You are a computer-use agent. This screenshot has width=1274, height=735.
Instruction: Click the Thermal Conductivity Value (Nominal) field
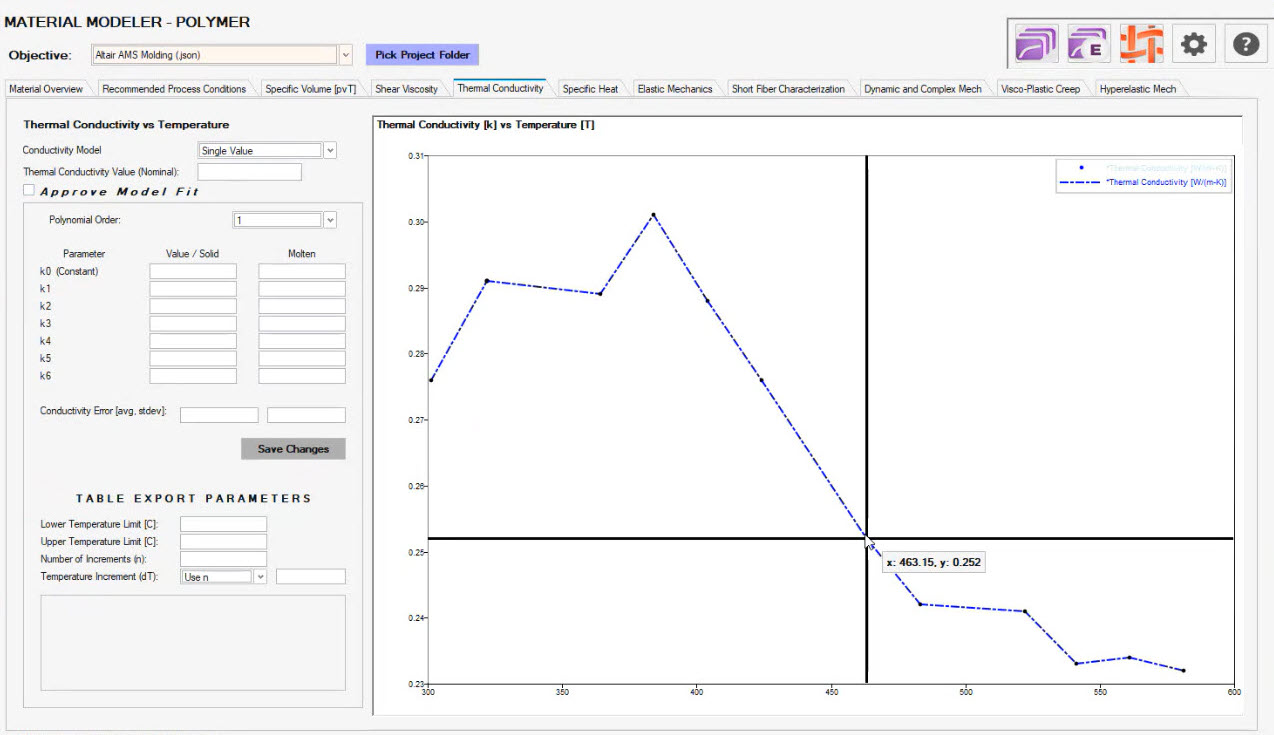pyautogui.click(x=249, y=172)
